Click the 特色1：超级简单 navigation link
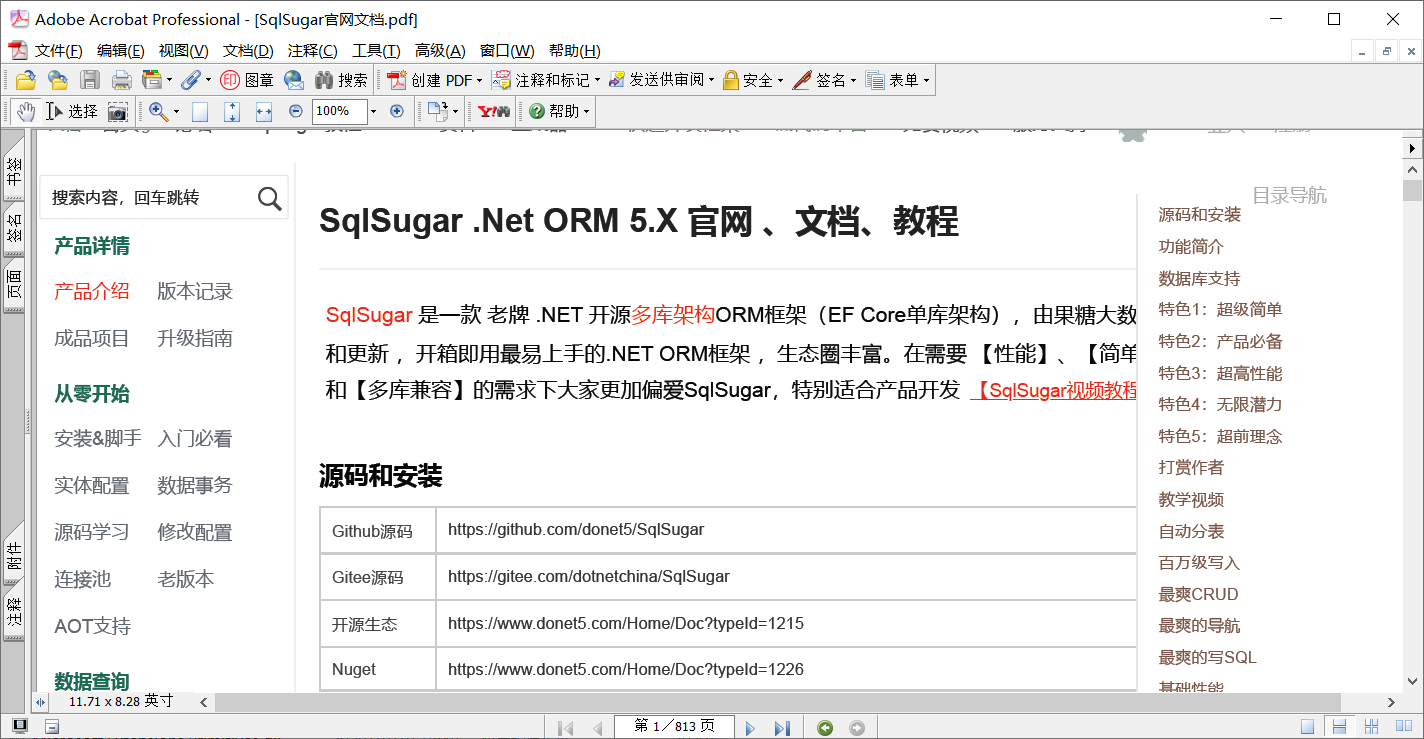 click(1220, 310)
